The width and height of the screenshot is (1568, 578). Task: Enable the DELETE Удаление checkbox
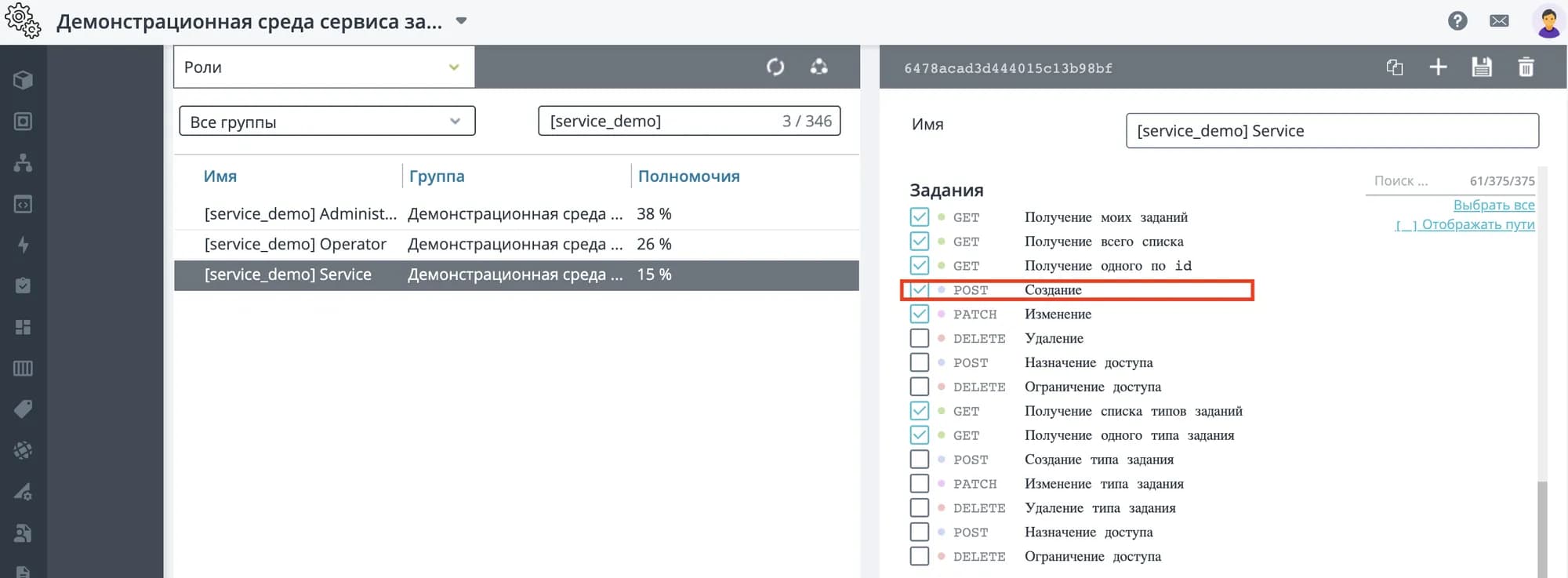coord(919,338)
